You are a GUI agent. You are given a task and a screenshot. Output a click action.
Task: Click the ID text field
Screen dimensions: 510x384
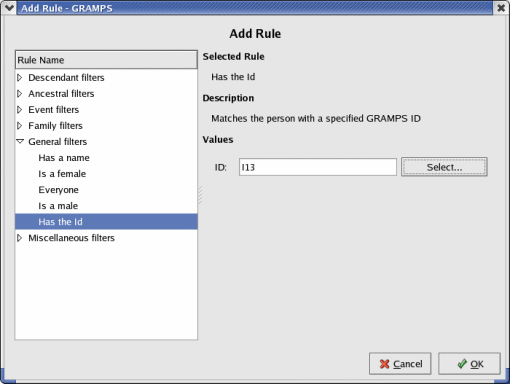(318, 167)
